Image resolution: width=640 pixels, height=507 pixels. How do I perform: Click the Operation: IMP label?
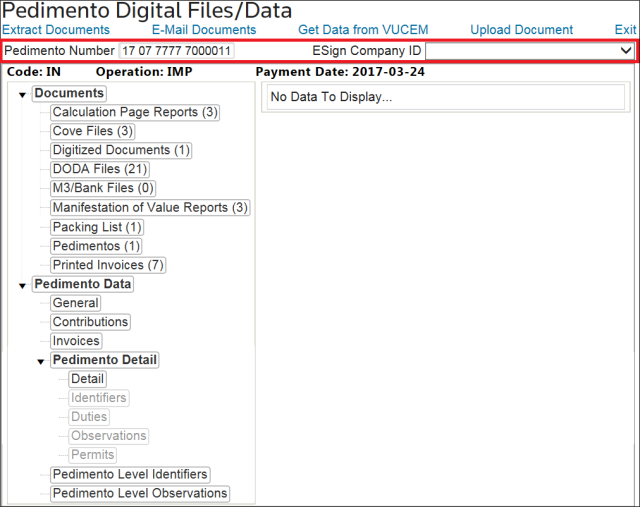(x=144, y=72)
